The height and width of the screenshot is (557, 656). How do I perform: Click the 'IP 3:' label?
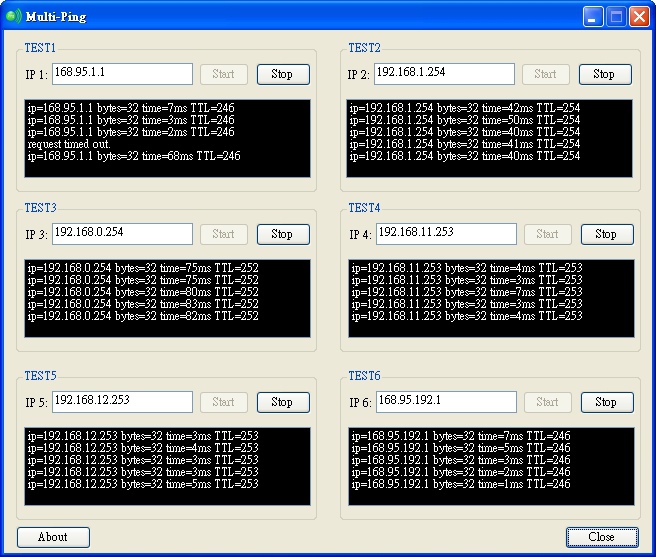pyautogui.click(x=37, y=235)
